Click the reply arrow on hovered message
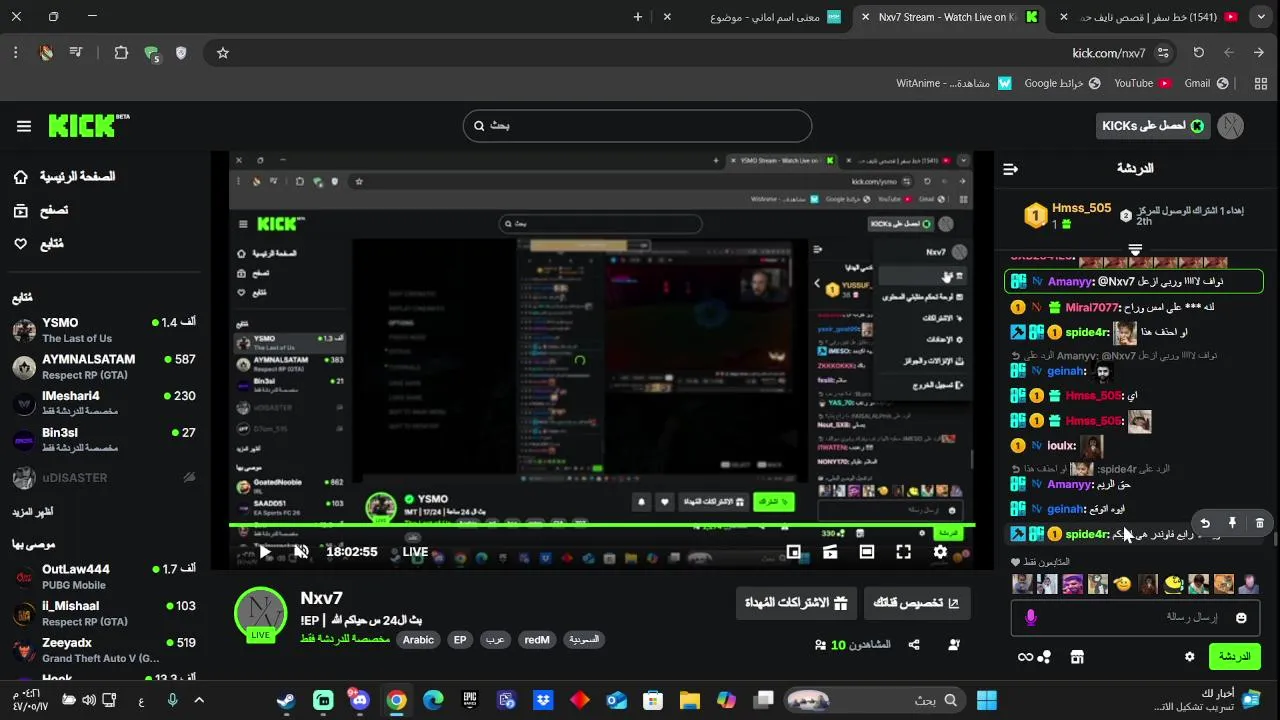 coord(1205,523)
